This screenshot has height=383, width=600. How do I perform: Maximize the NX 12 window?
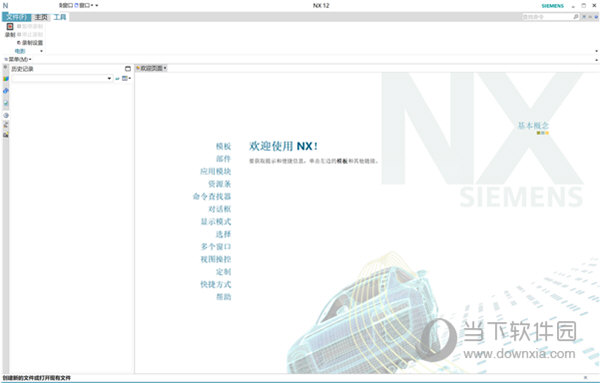pyautogui.click(x=584, y=5)
